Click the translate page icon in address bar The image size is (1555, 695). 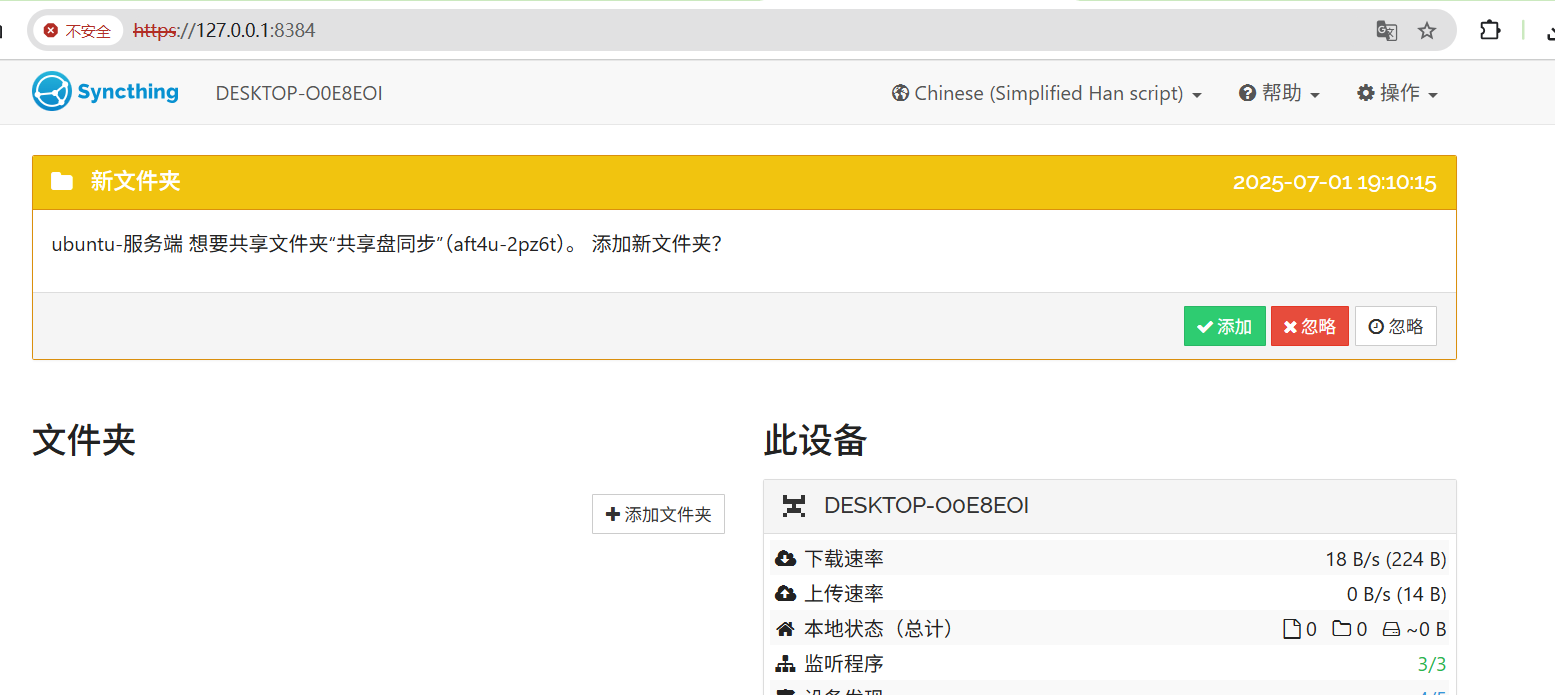[1386, 31]
